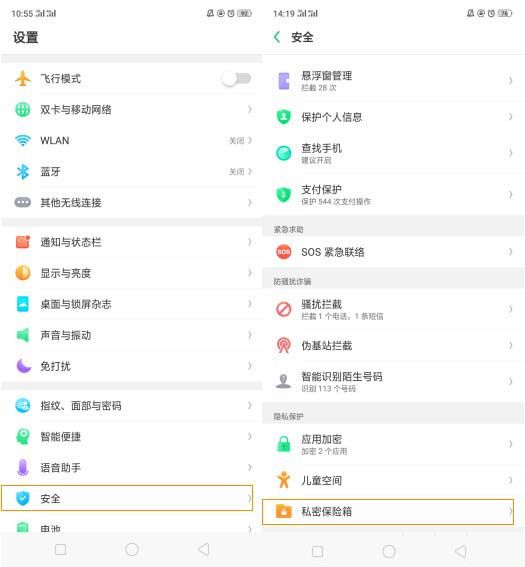Open 指纹、面部与密码 settings entry

(x=131, y=405)
